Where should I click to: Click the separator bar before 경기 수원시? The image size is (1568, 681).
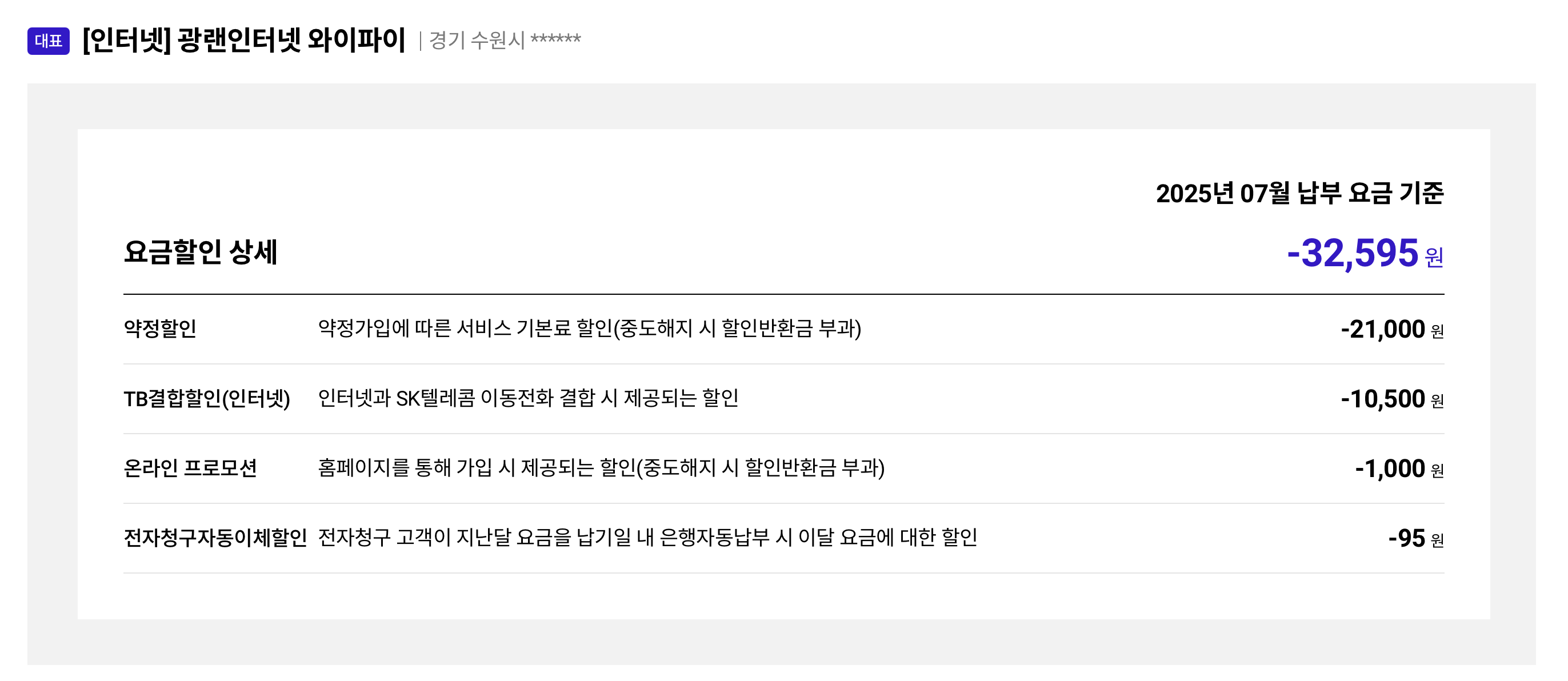[420, 41]
